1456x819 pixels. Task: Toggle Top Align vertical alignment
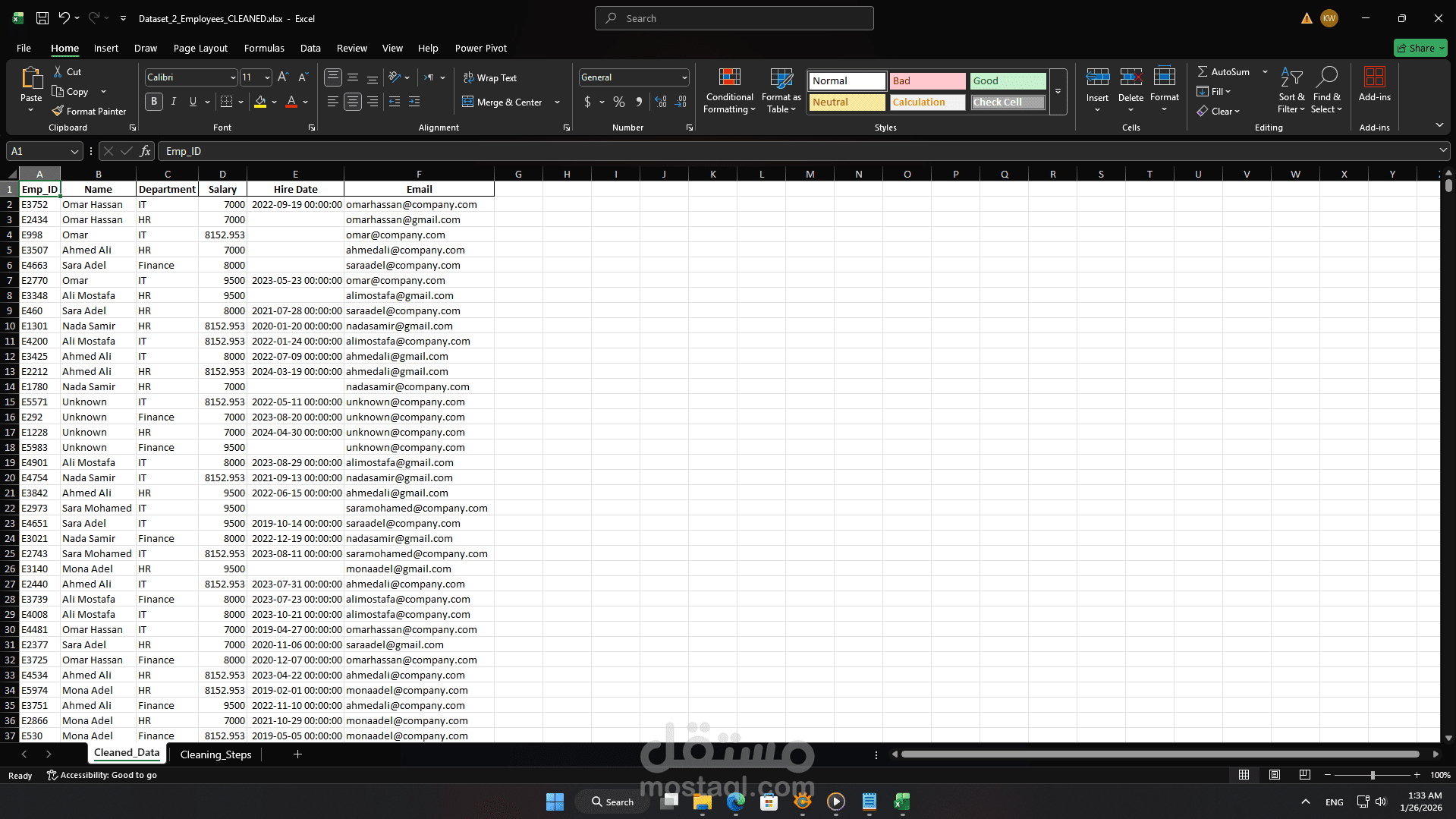[x=333, y=77]
